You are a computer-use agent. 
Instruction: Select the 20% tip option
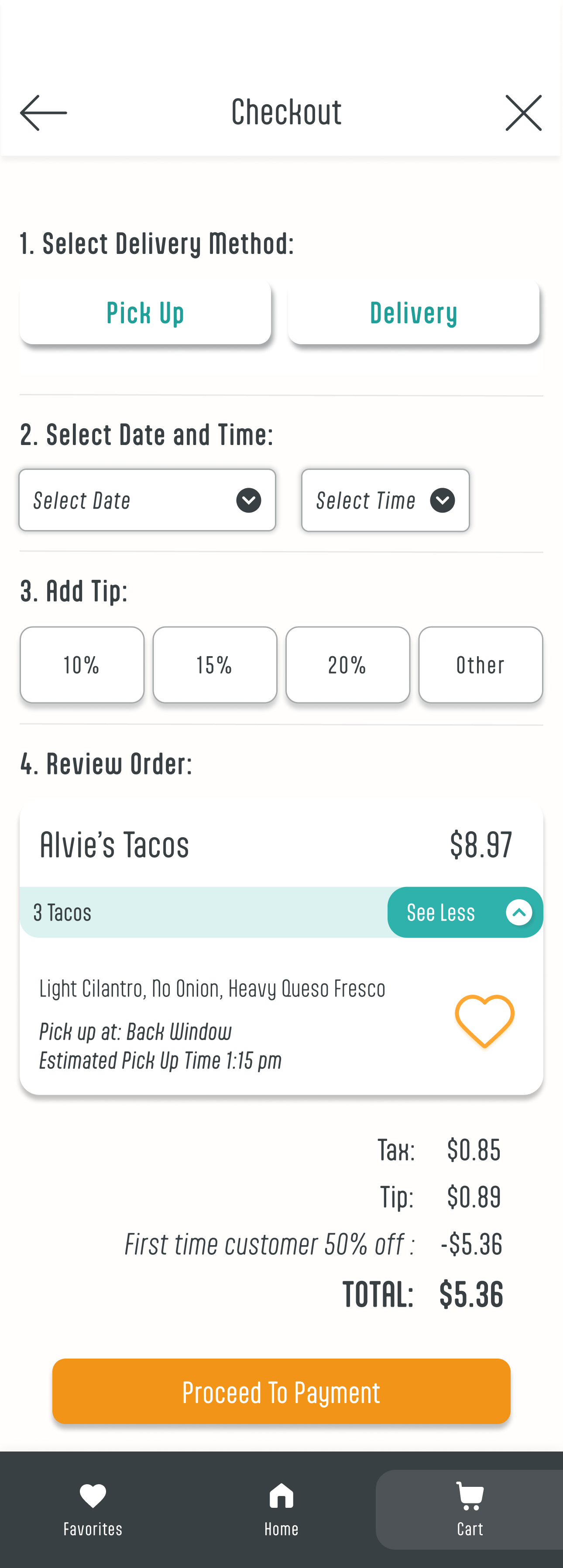347,665
